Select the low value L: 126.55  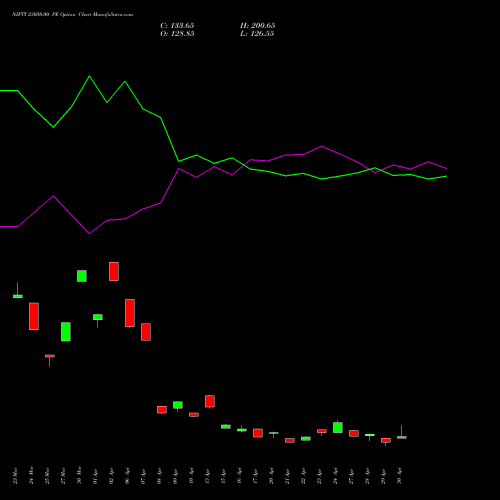click(x=257, y=34)
